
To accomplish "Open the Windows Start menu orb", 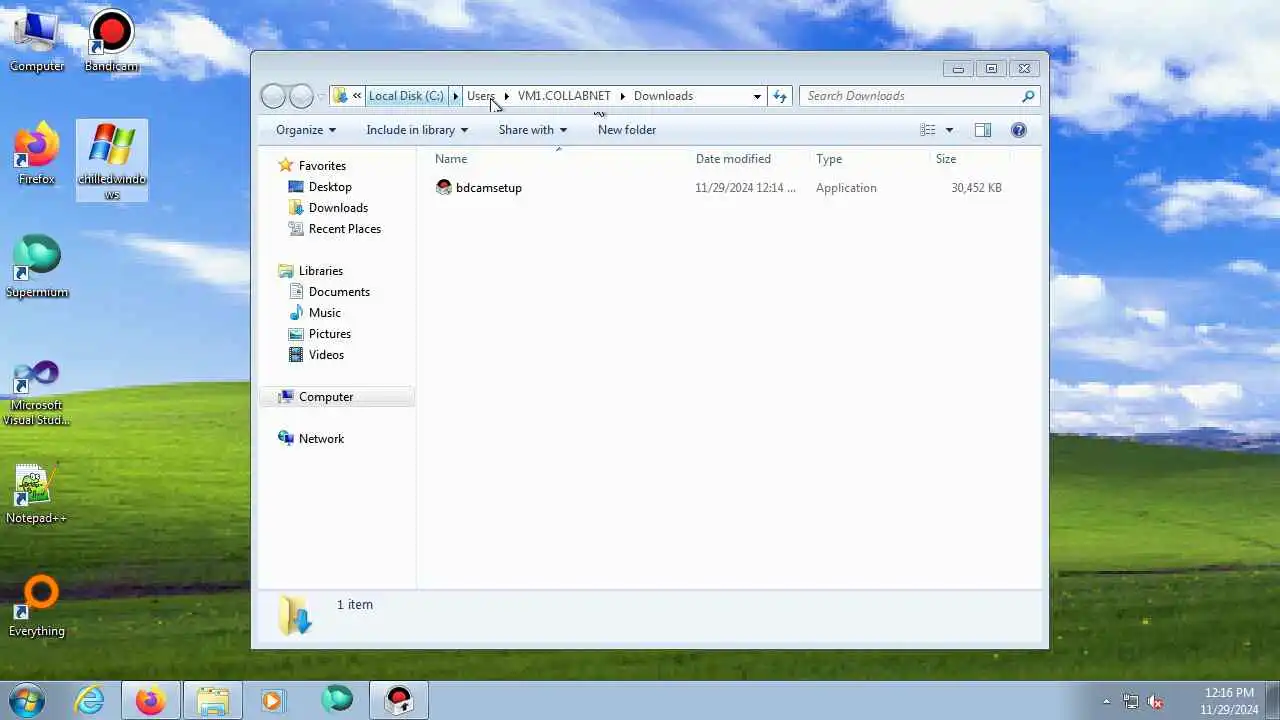I will 27,699.
